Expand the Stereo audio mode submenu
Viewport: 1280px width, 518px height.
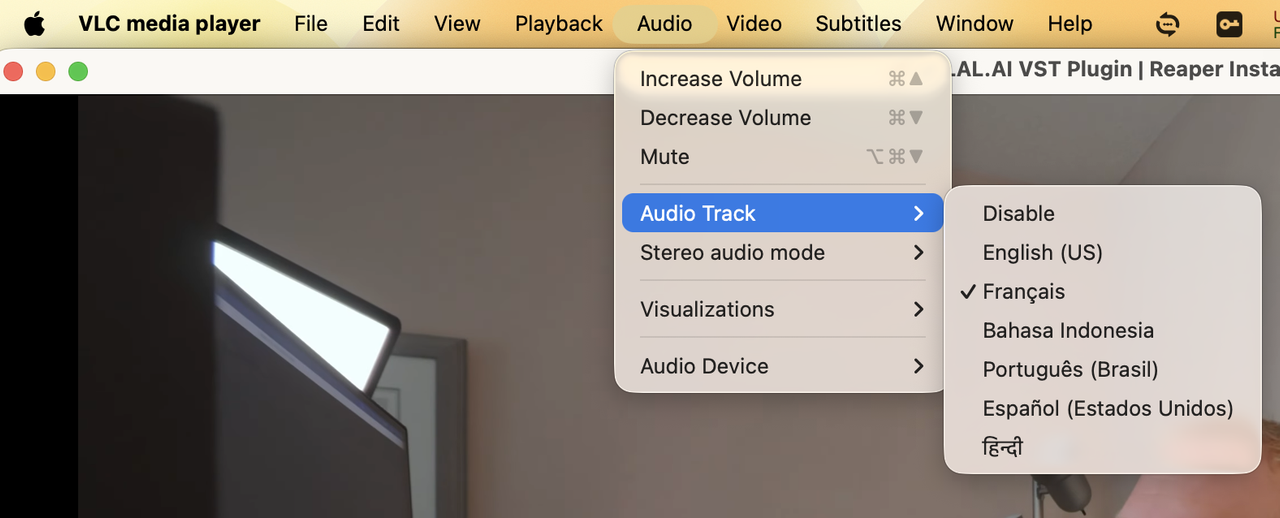click(782, 252)
